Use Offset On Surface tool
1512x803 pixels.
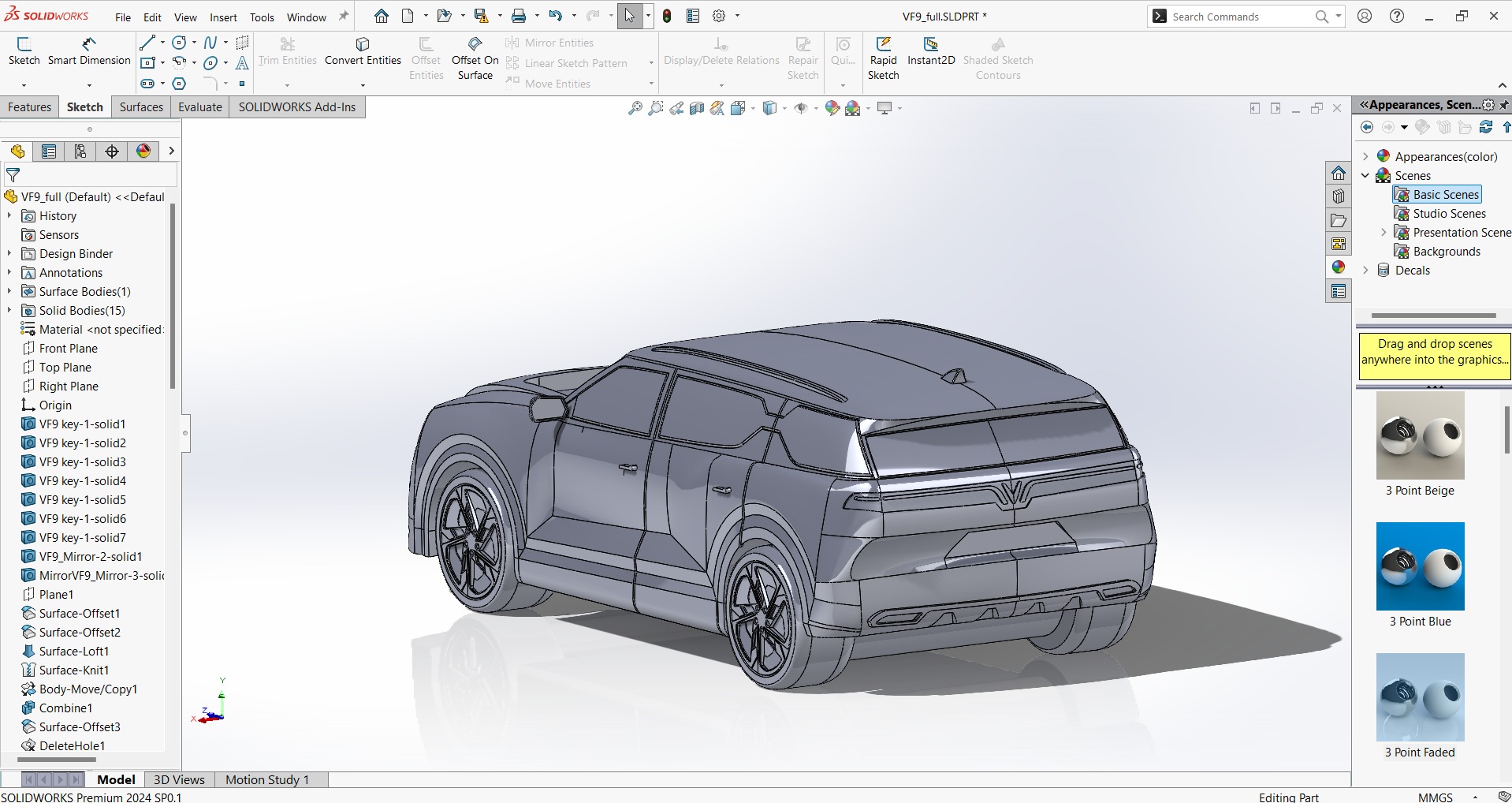pyautogui.click(x=475, y=58)
